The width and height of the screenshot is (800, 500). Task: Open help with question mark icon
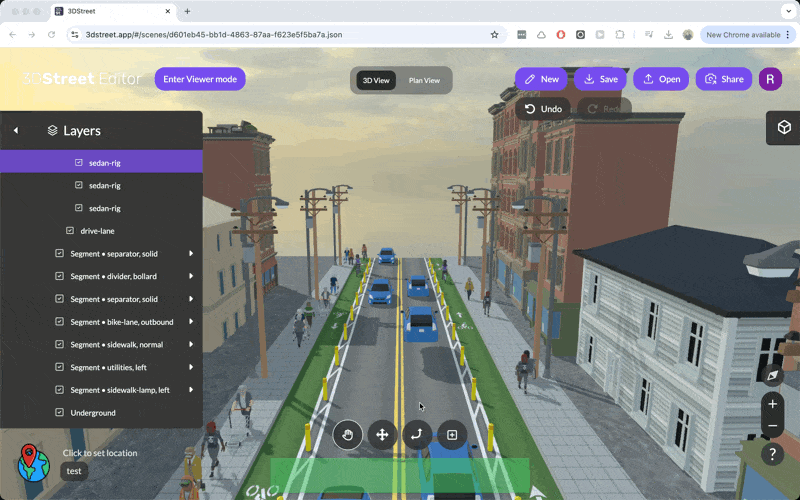(x=772, y=454)
